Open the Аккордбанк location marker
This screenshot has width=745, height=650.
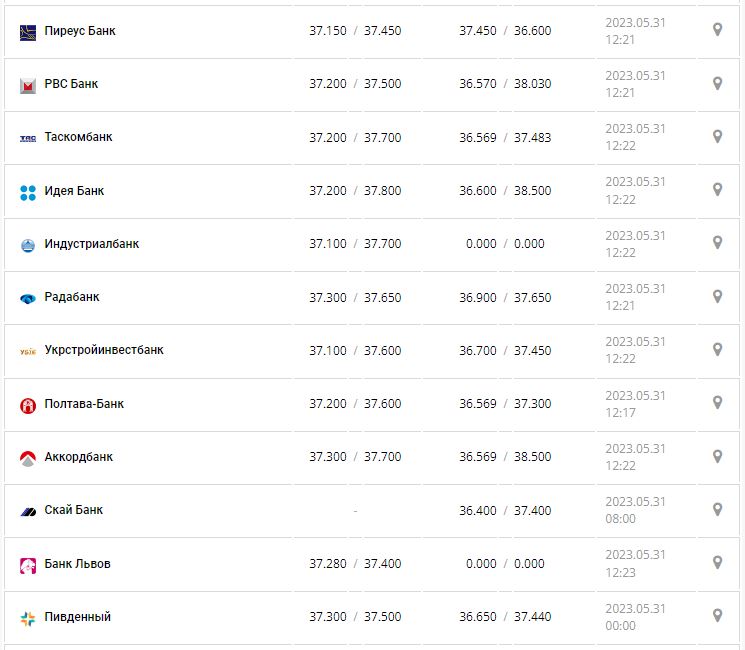pos(717,456)
